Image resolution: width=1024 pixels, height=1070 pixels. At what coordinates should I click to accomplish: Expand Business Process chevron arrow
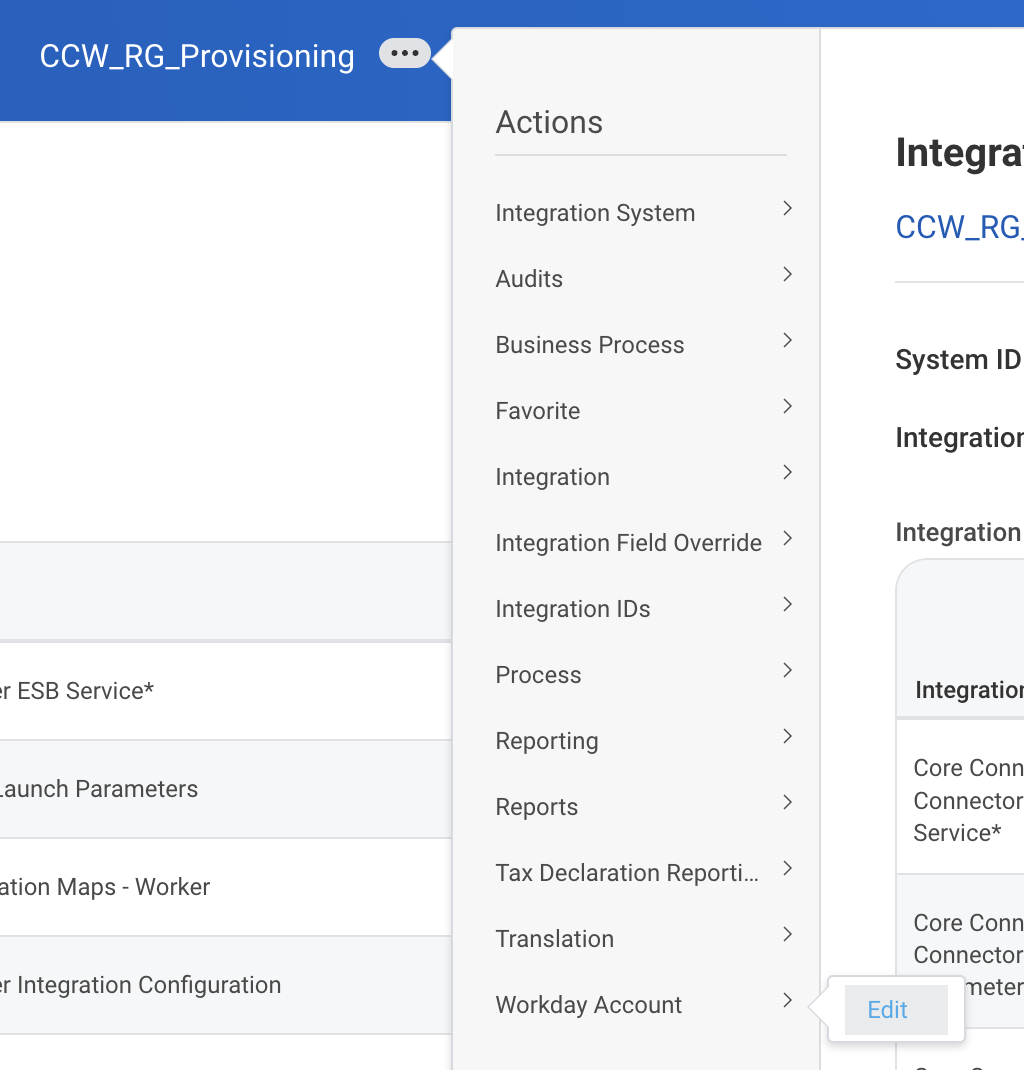click(787, 341)
